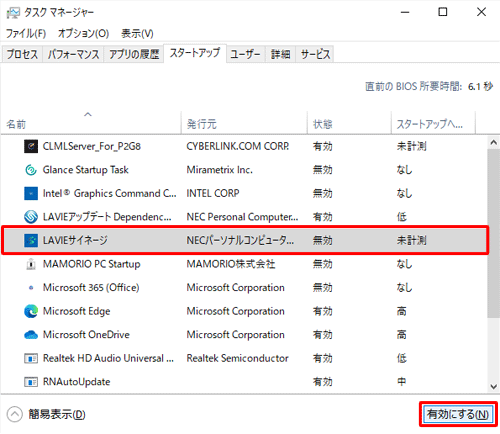Click the LAVIEサイネージ icon
Image resolution: width=500 pixels, height=434 pixels.
(x=31, y=240)
